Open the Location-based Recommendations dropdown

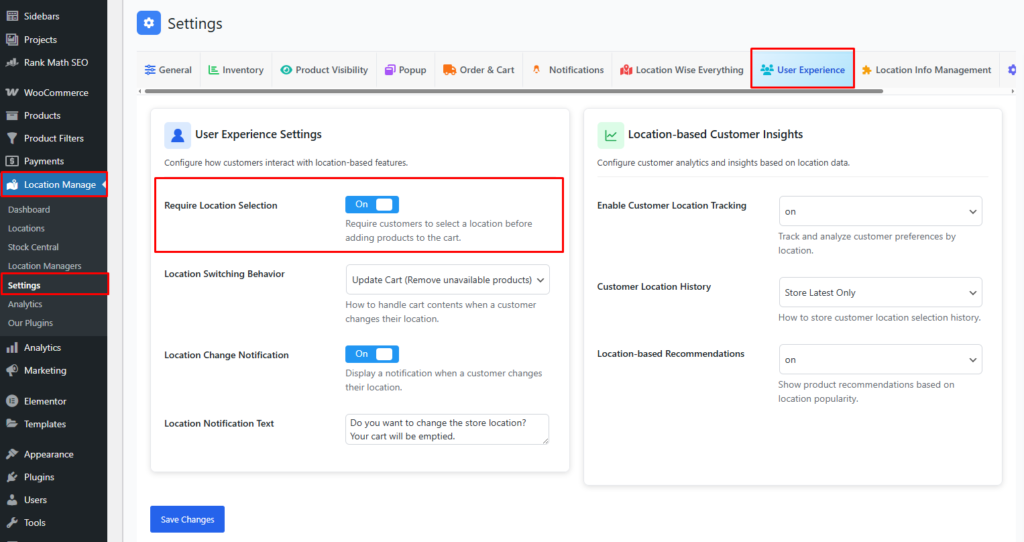pos(880,360)
